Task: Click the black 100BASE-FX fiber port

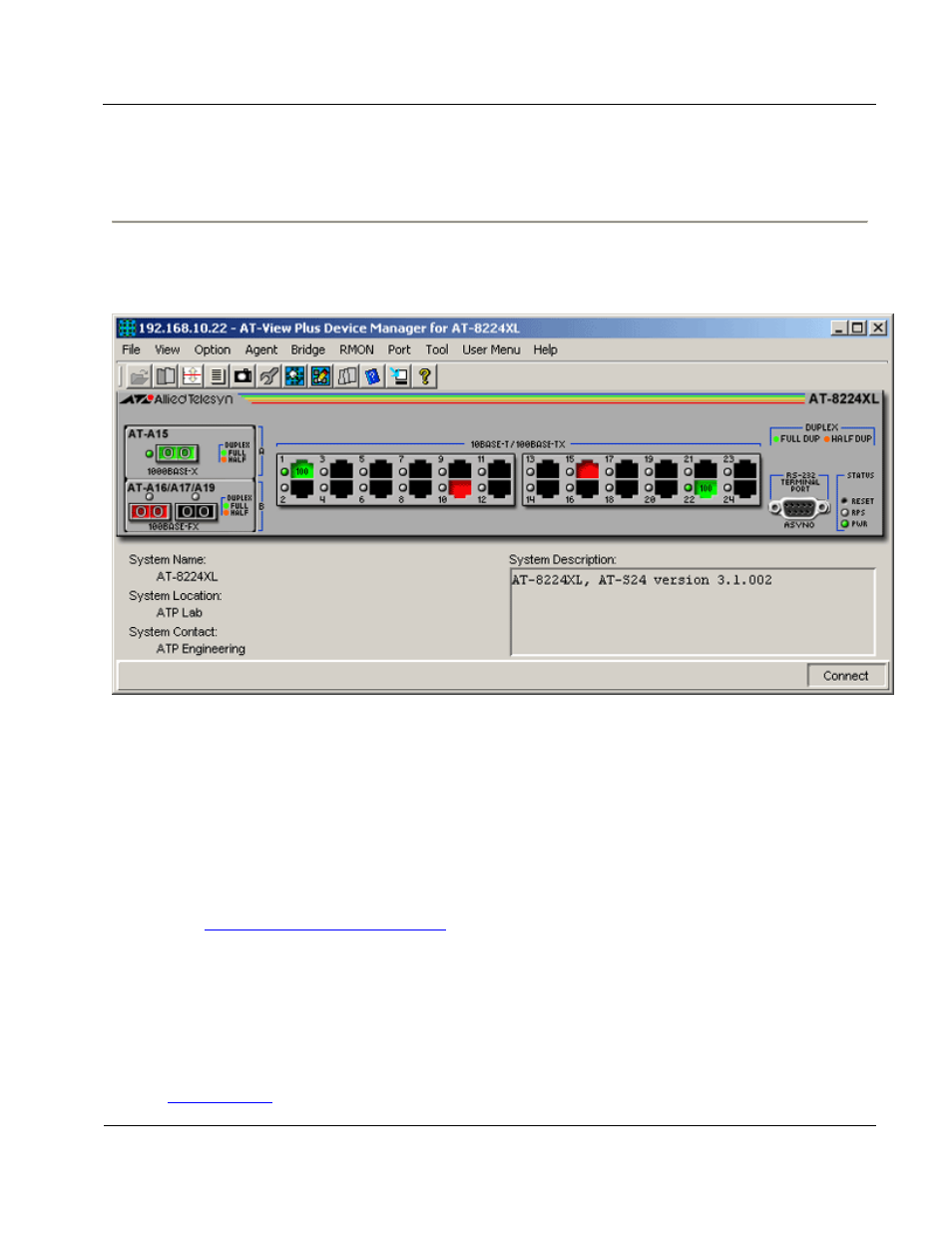Action: (x=196, y=511)
